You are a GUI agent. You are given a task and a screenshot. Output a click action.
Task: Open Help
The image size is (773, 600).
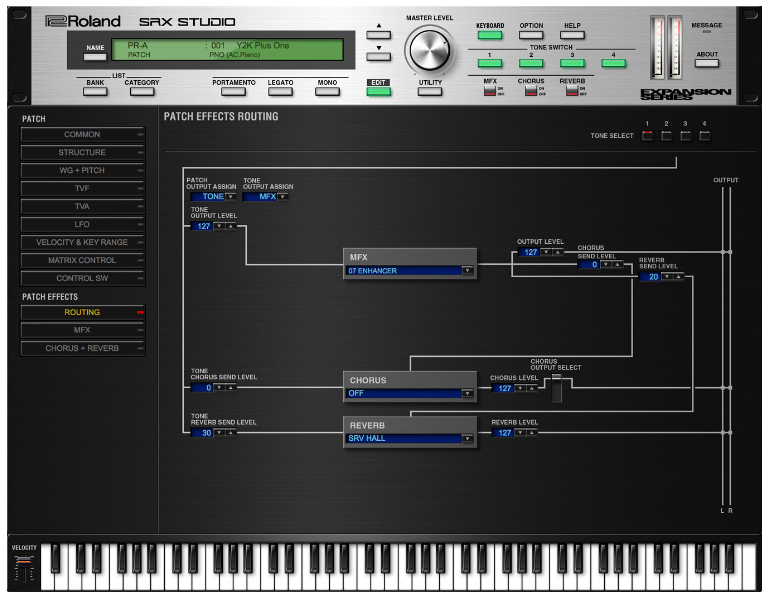pos(572,35)
